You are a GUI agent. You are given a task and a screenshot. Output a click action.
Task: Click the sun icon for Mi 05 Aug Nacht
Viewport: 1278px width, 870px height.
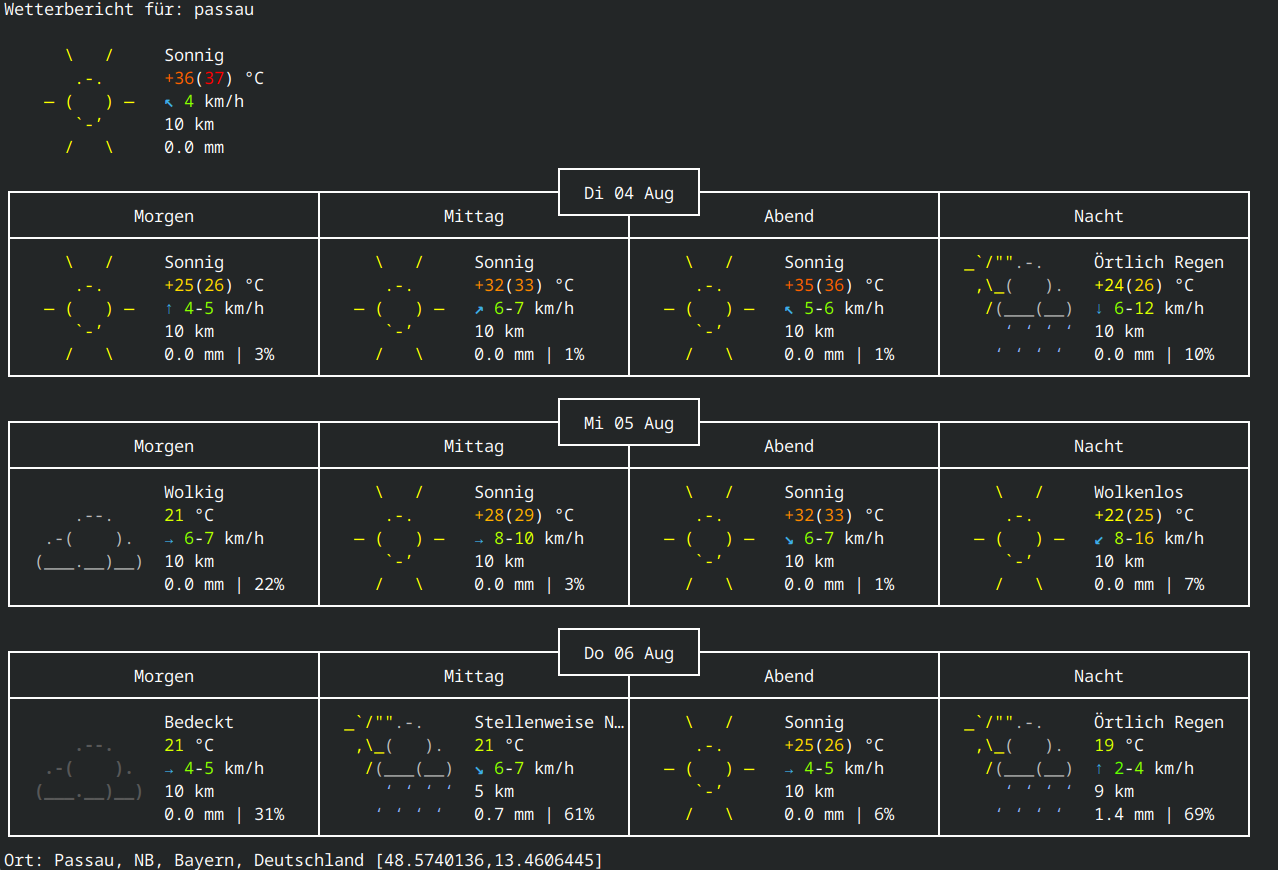click(1019, 539)
